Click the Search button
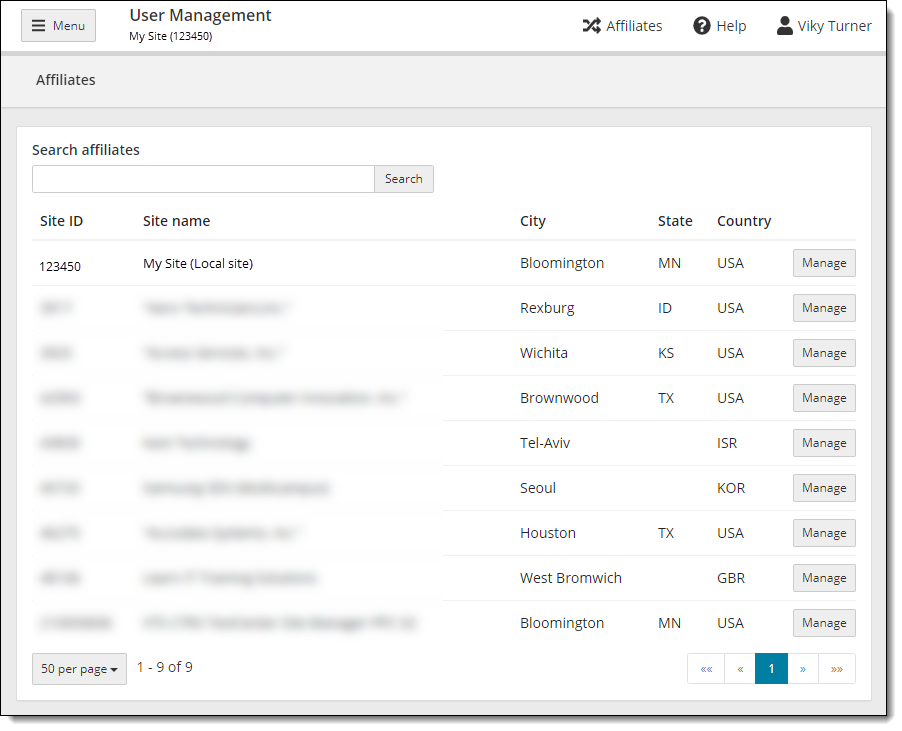This screenshot has width=902, height=731. [x=403, y=179]
